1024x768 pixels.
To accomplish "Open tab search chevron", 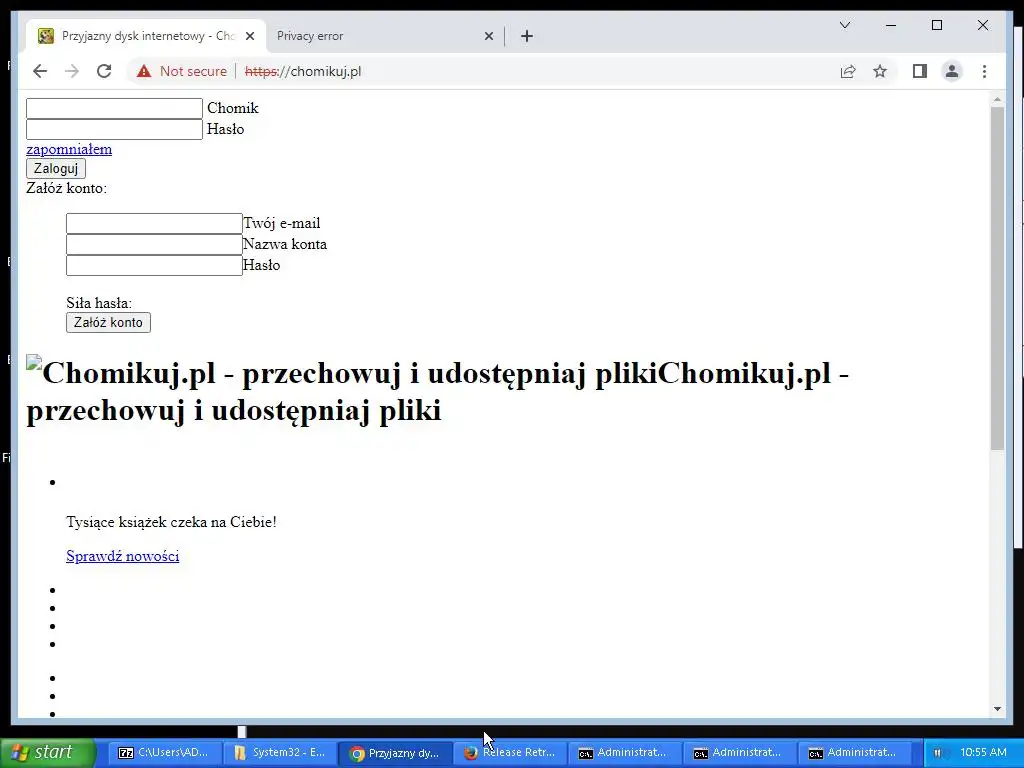I will (844, 25).
